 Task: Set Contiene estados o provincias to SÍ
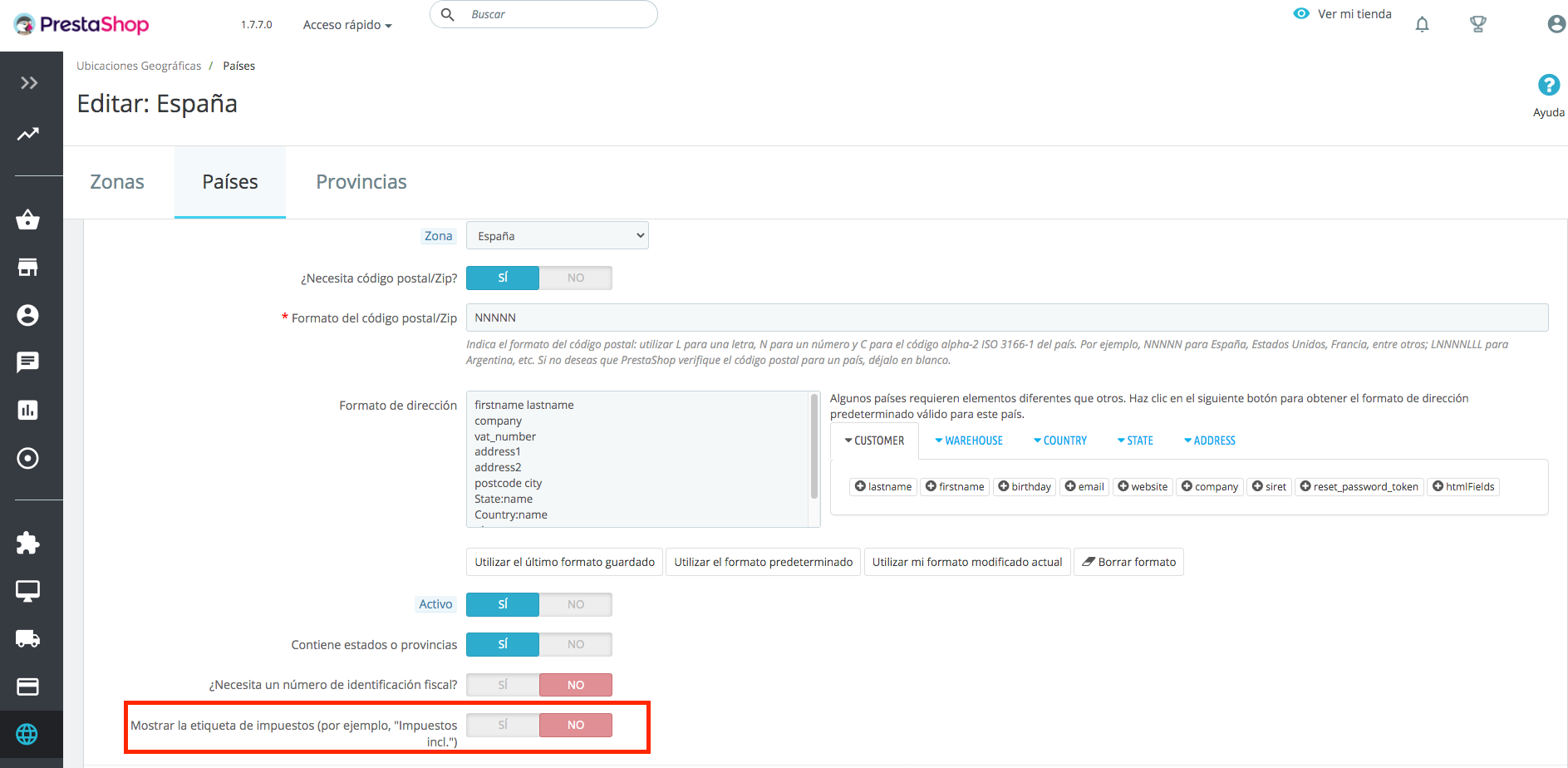[503, 644]
